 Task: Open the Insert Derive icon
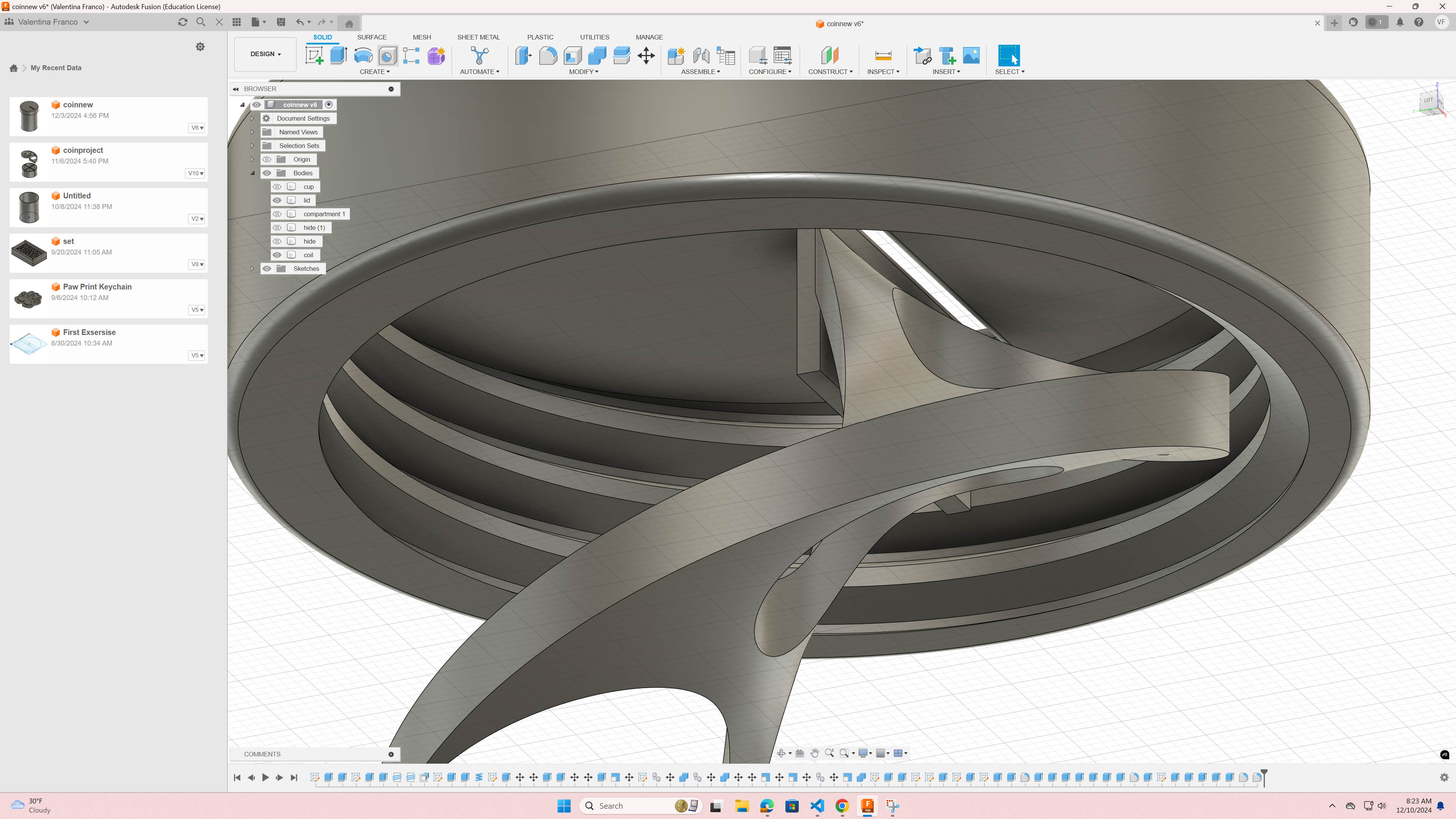point(922,55)
